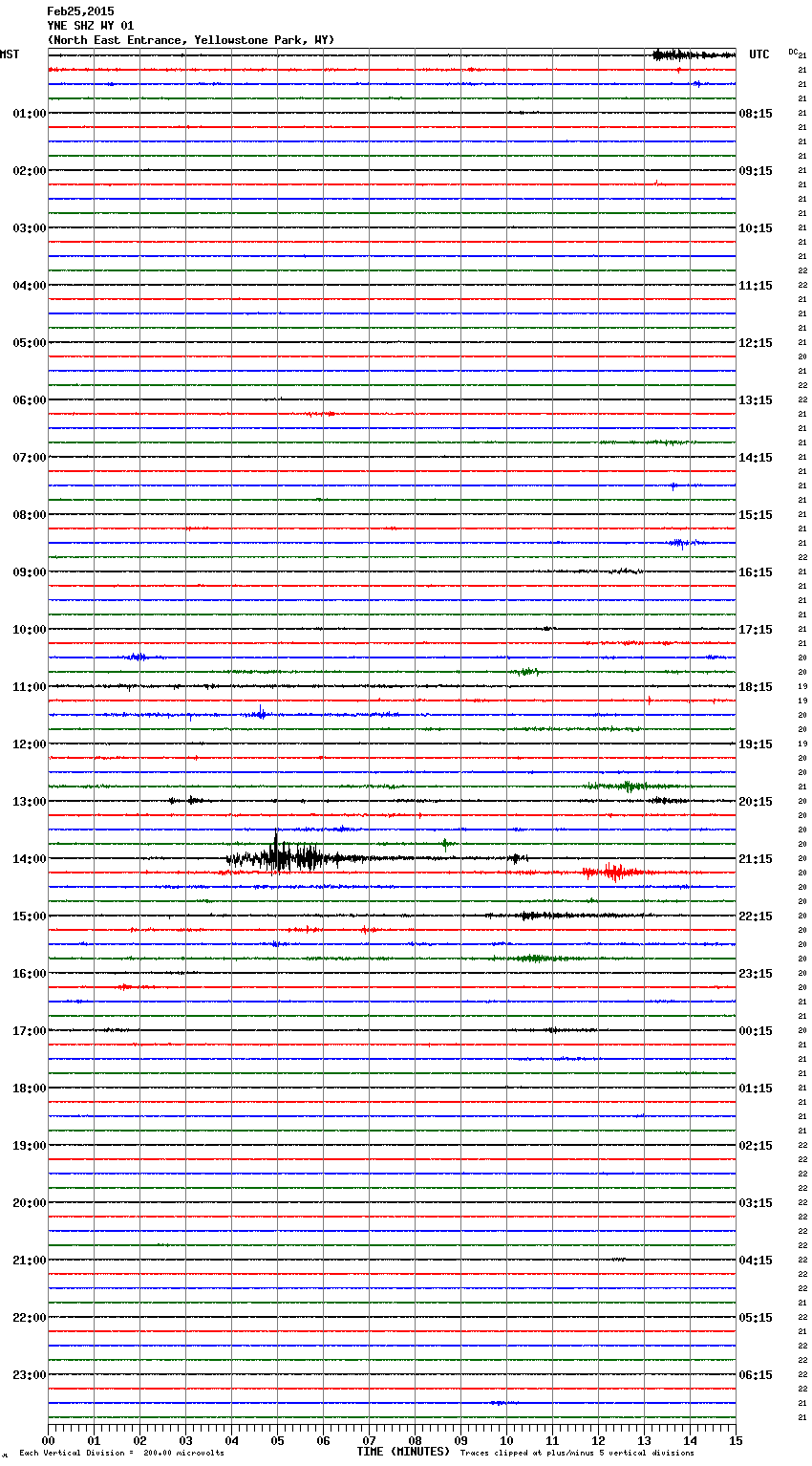The image size is (812, 1466).
Task: Click the 16:15 UTC time label
Action: click(756, 572)
